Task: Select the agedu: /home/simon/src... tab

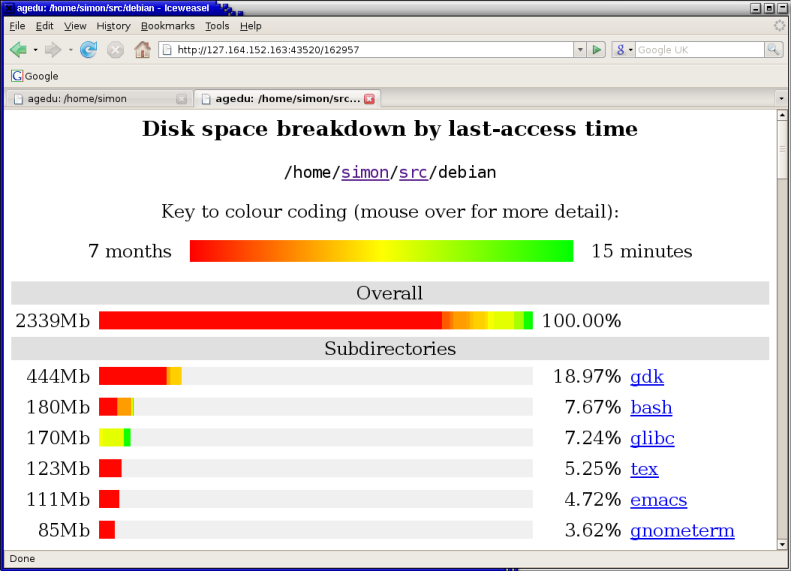Action: coord(288,98)
